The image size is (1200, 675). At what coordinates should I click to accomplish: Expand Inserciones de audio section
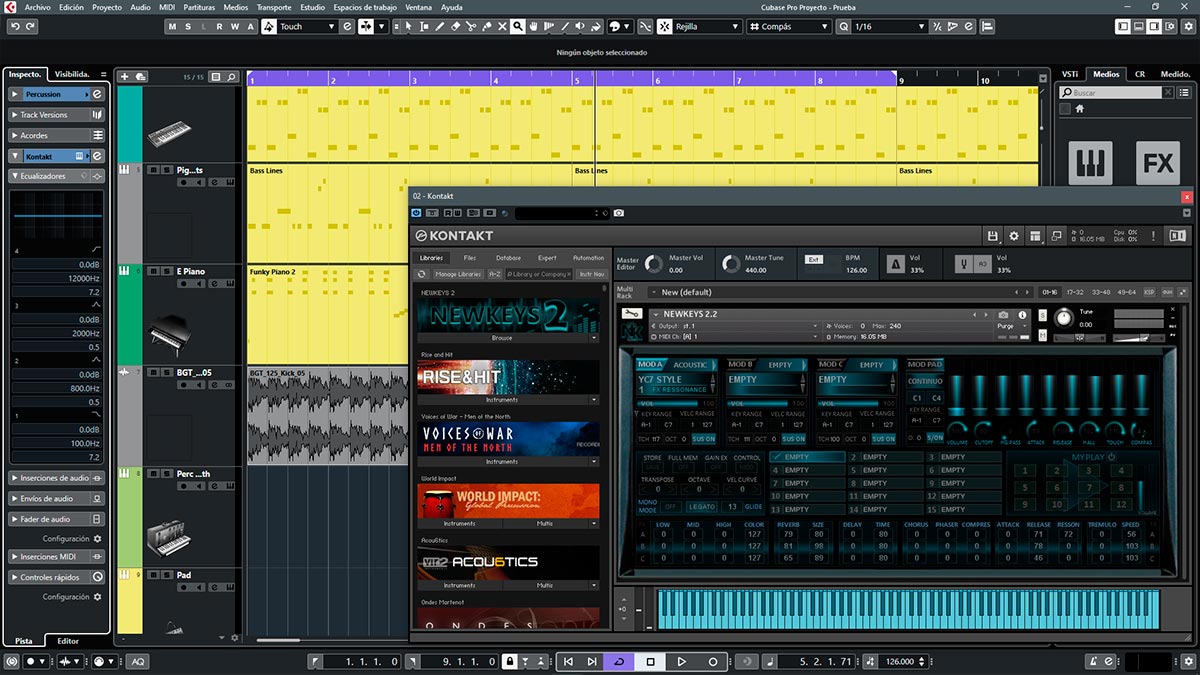click(56, 478)
